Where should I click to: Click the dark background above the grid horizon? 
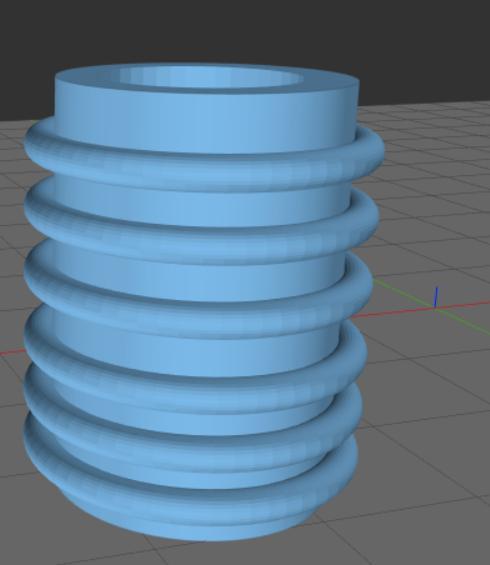tap(245, 29)
